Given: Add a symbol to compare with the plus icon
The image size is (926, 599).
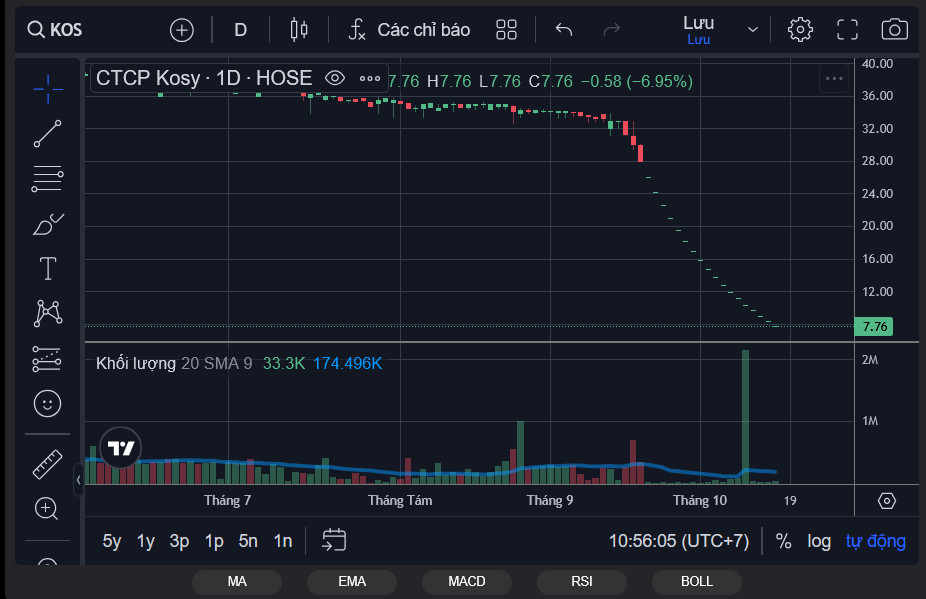Looking at the screenshot, I should 181,30.
